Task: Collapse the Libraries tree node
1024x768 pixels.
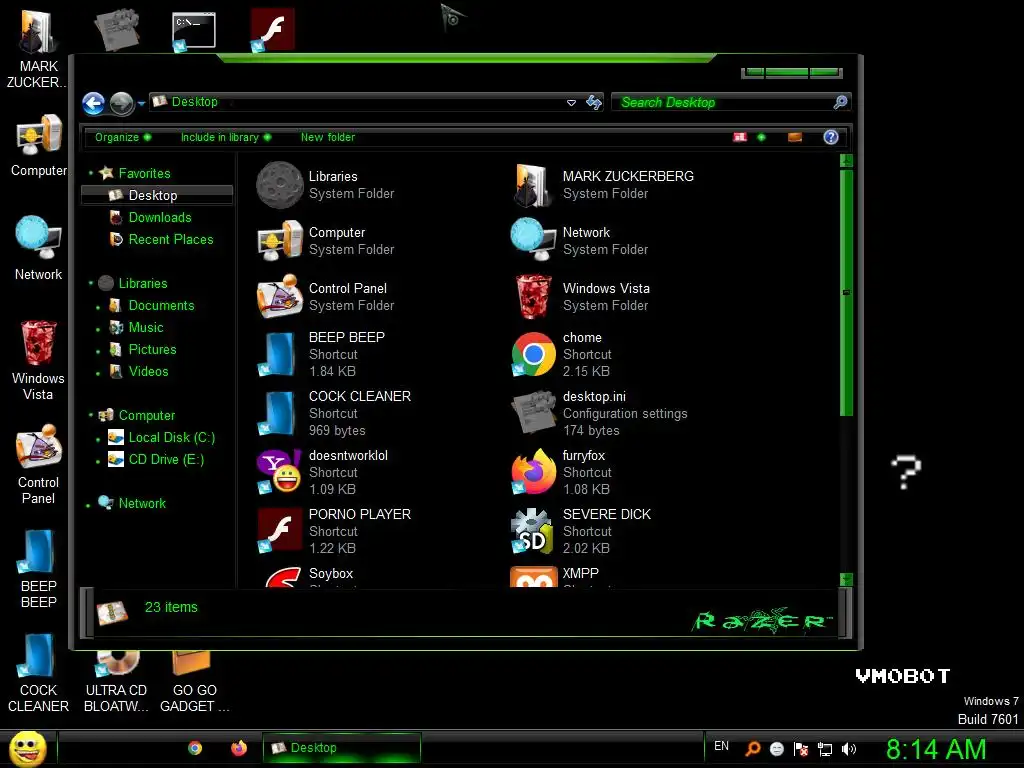Action: [91, 283]
